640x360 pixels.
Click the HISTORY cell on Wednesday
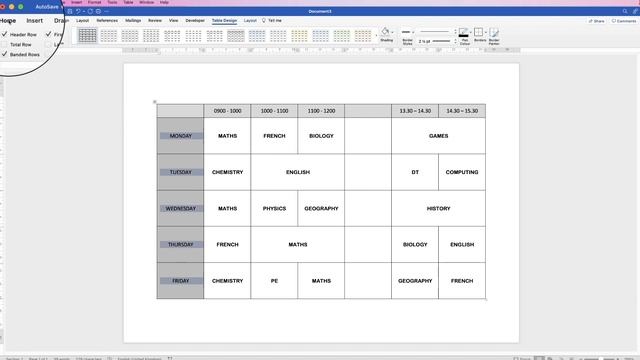[x=438, y=209]
